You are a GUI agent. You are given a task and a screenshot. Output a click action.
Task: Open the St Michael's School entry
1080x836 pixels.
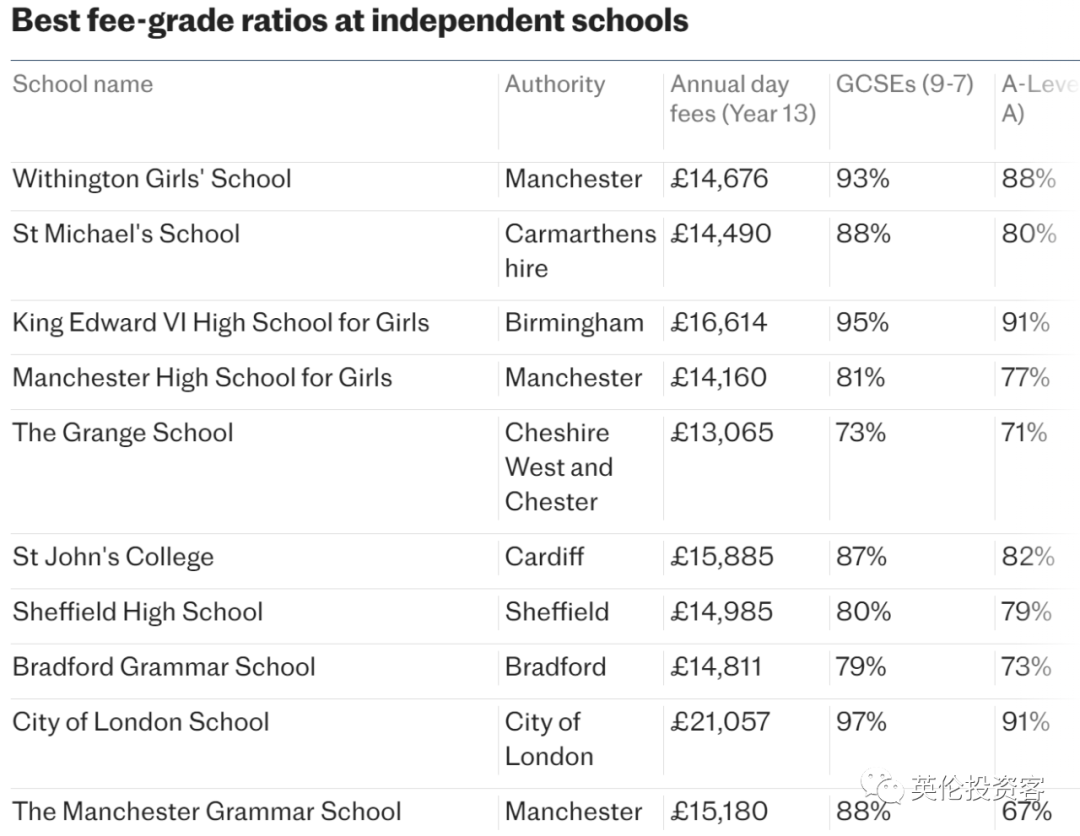tap(126, 234)
